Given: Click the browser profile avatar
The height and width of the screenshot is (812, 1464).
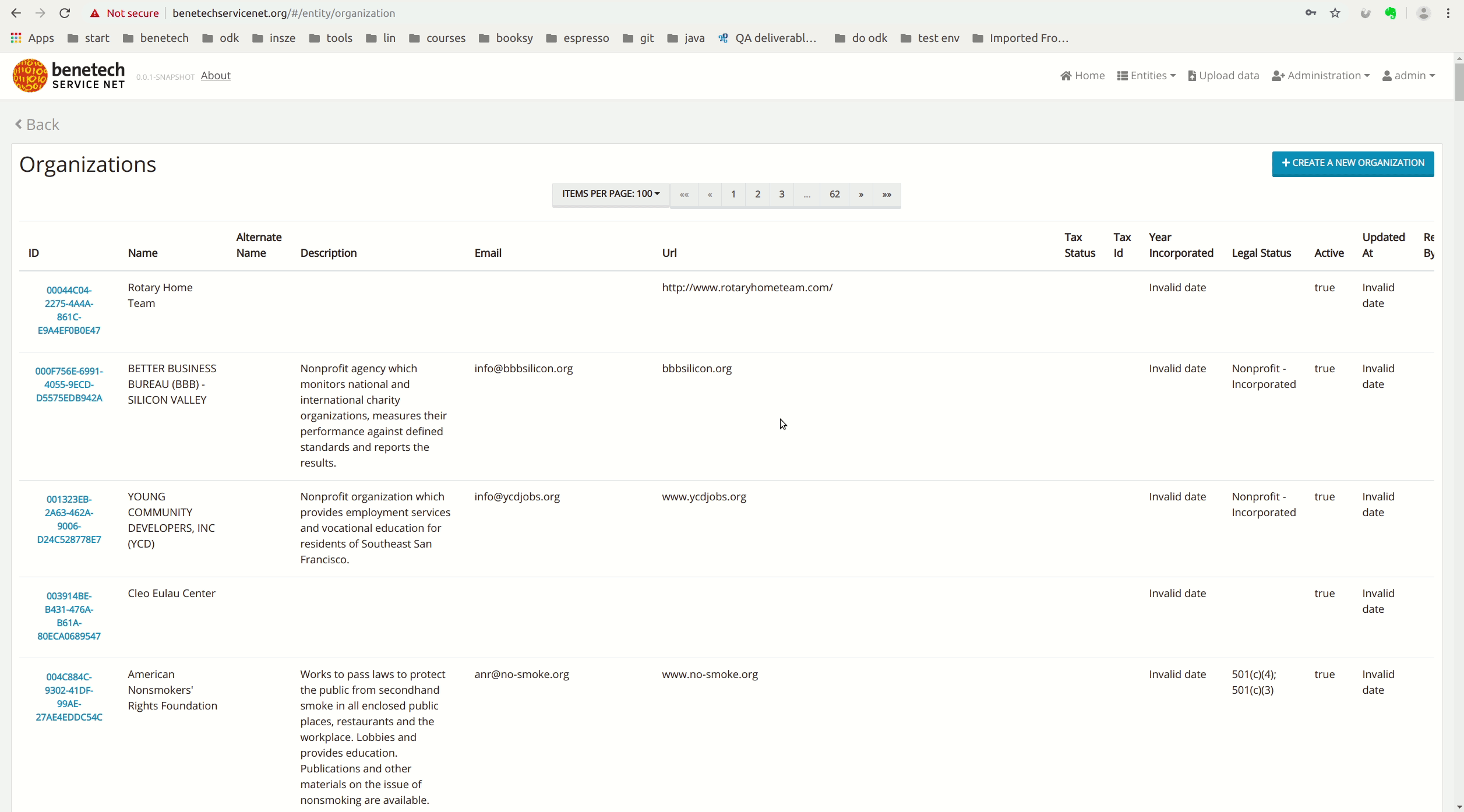Looking at the screenshot, I should tap(1424, 13).
